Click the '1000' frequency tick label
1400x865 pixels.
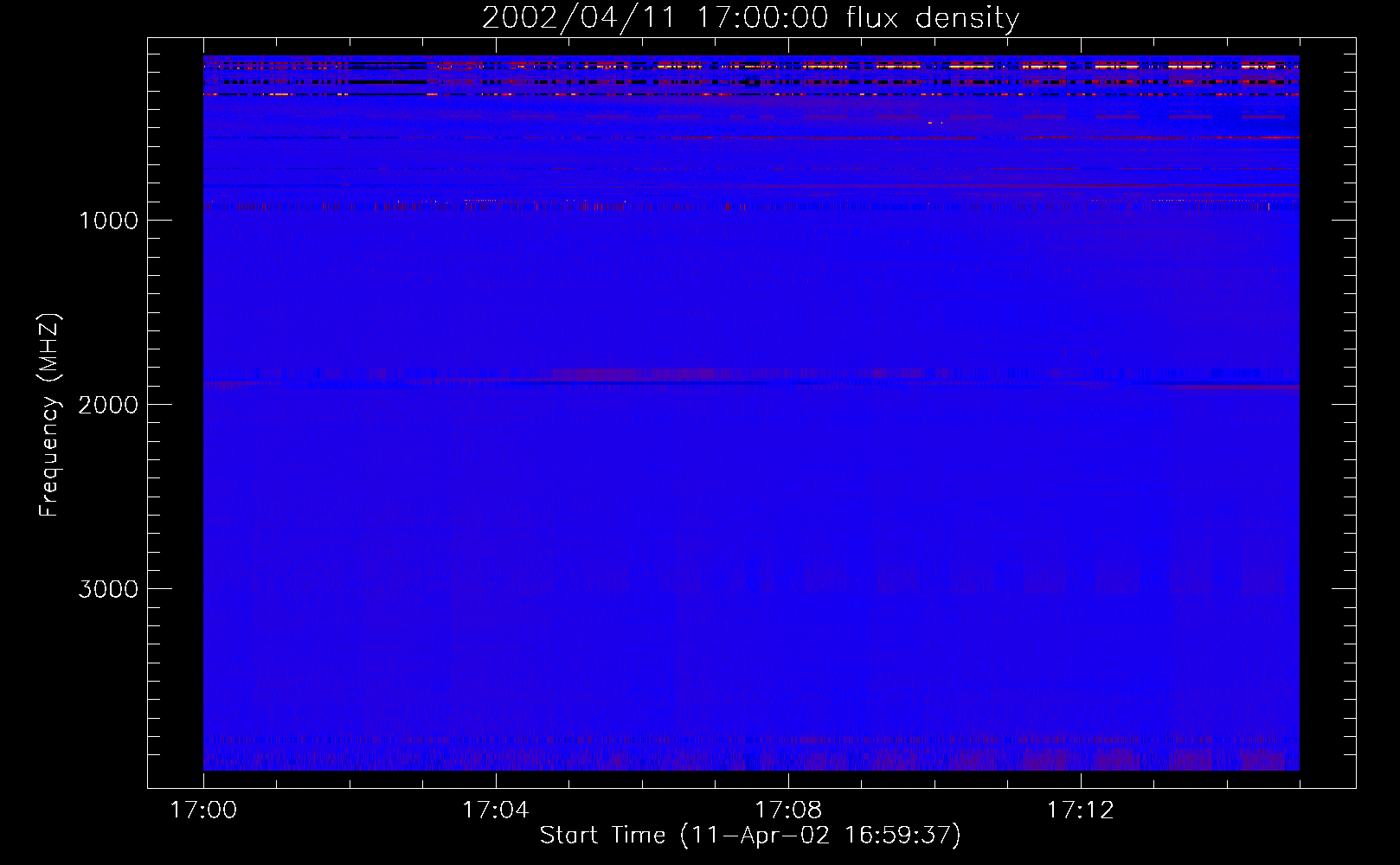[x=108, y=221]
